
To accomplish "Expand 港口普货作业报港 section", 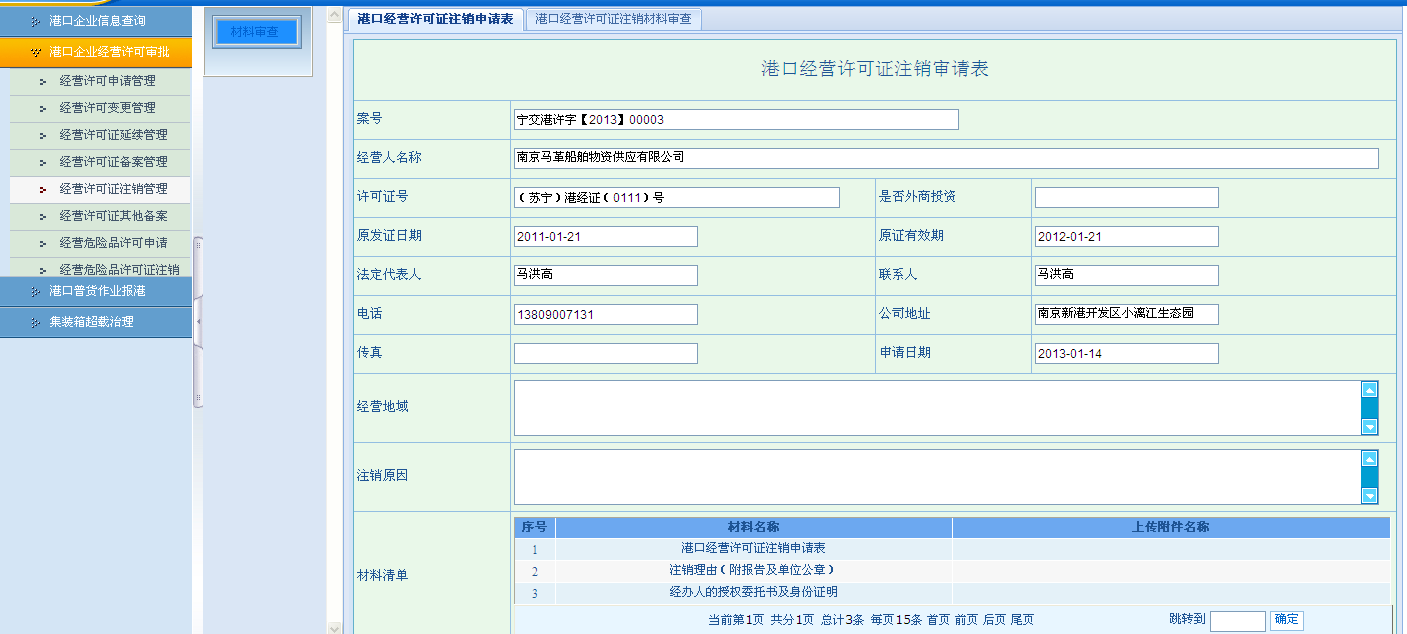I will [x=96, y=291].
